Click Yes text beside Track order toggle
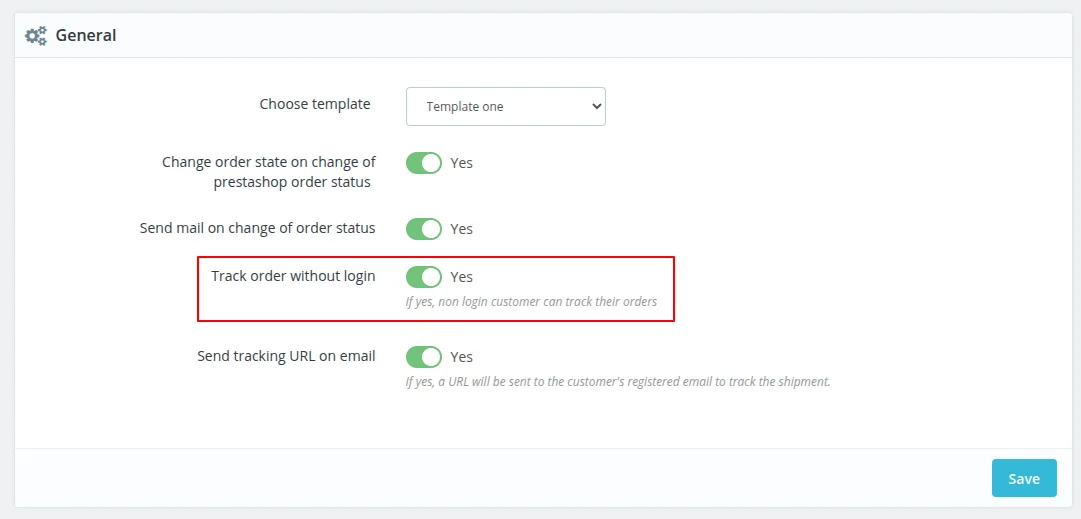 click(462, 277)
